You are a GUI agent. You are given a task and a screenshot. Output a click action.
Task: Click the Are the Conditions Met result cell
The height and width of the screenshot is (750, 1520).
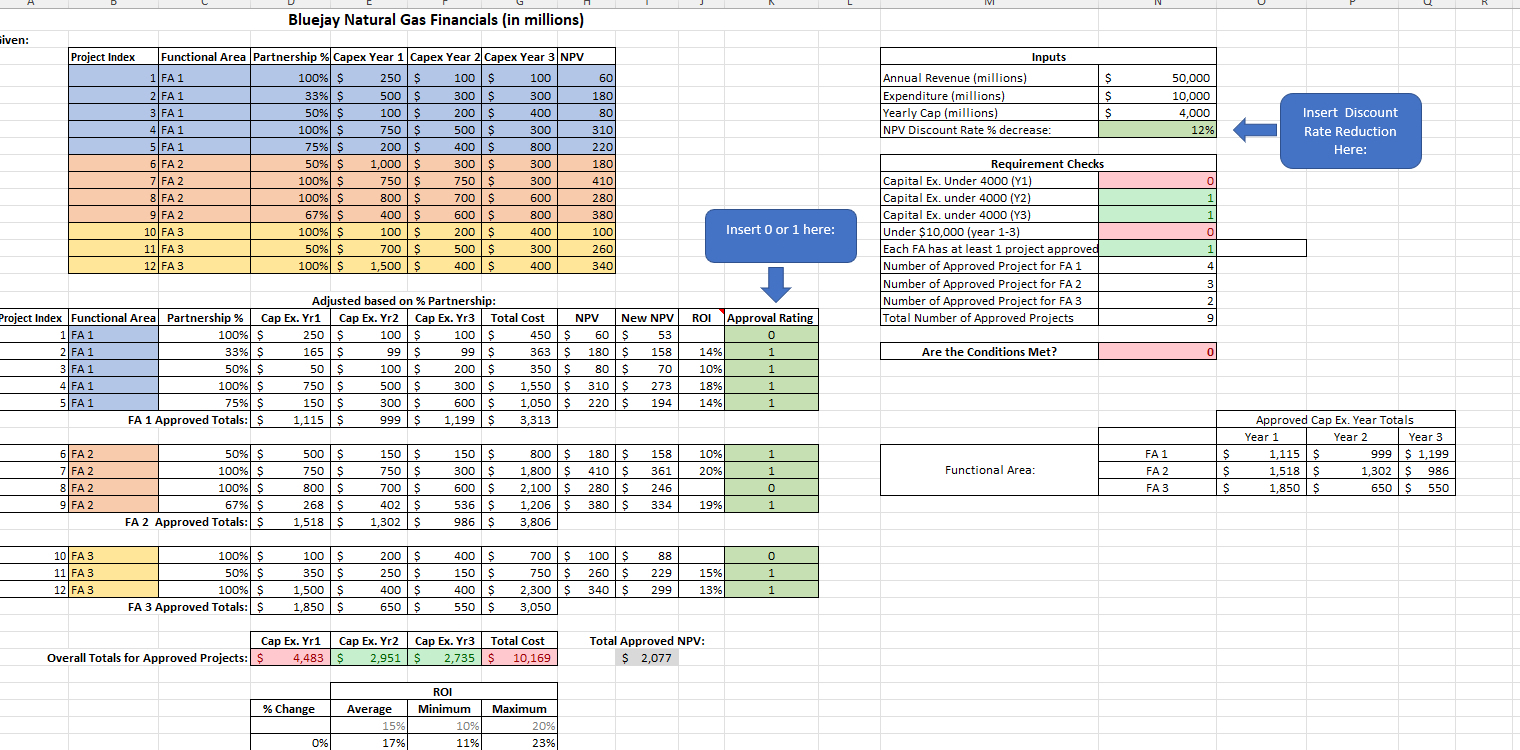(1155, 351)
